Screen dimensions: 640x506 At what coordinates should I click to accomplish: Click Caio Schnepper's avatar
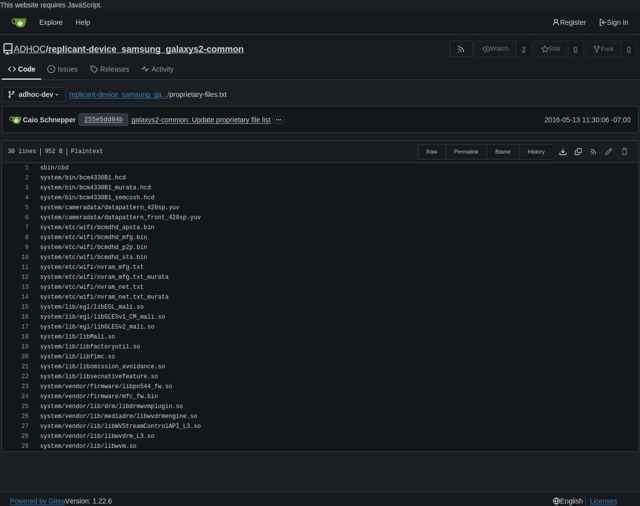tap(15, 120)
